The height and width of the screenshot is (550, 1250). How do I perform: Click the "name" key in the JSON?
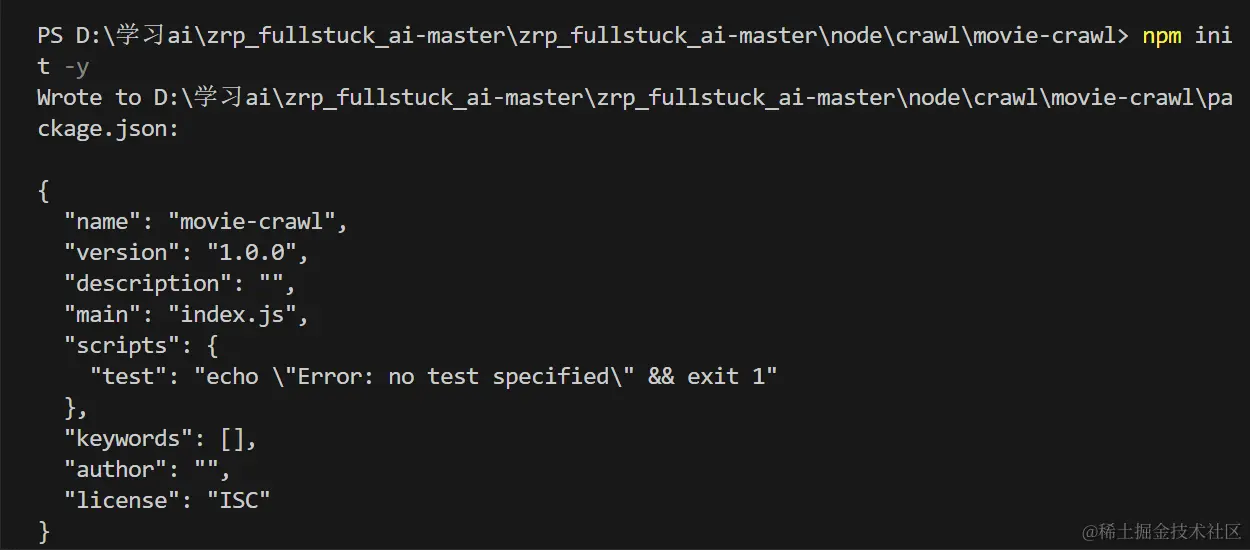point(103,221)
